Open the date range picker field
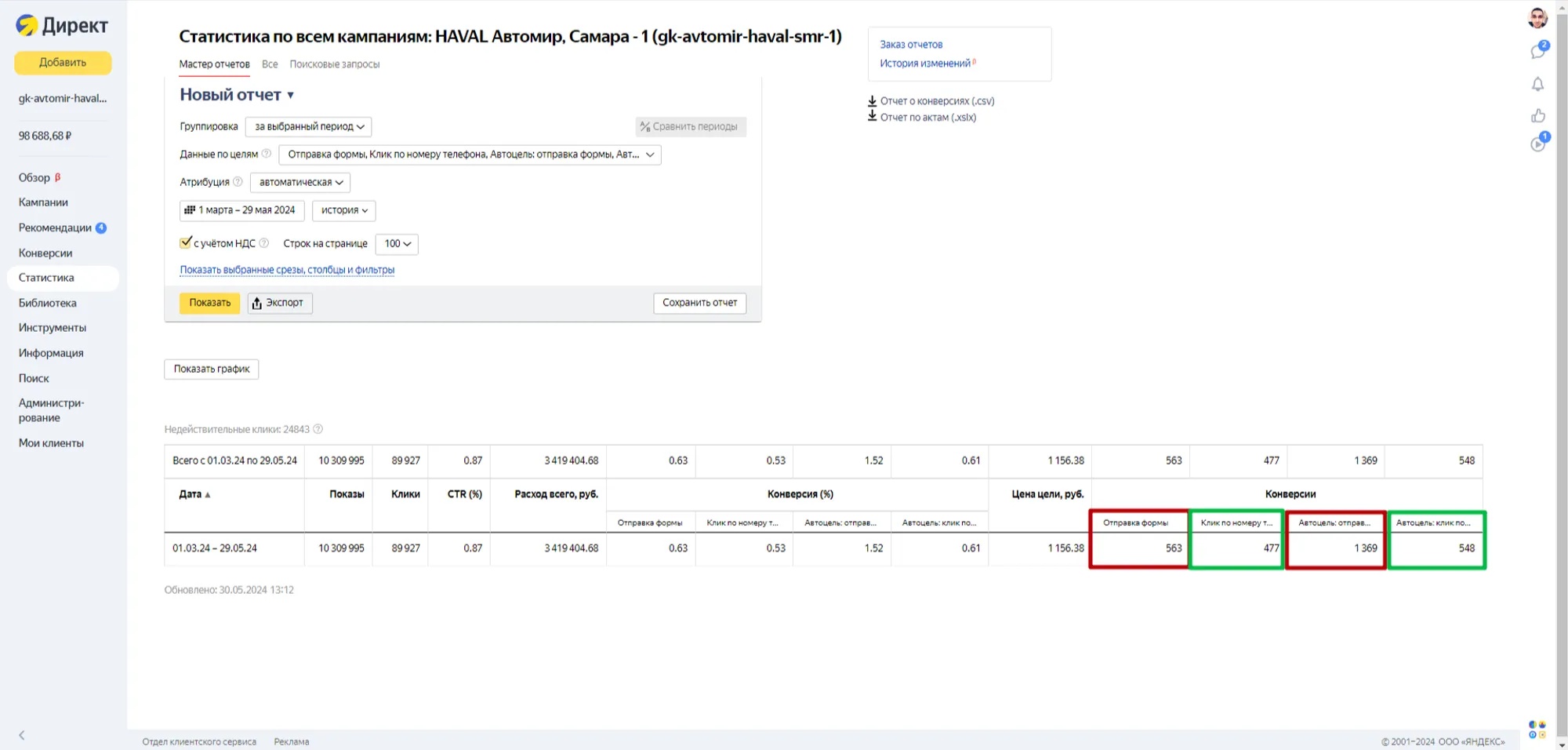This screenshot has width=1568, height=750. click(241, 210)
